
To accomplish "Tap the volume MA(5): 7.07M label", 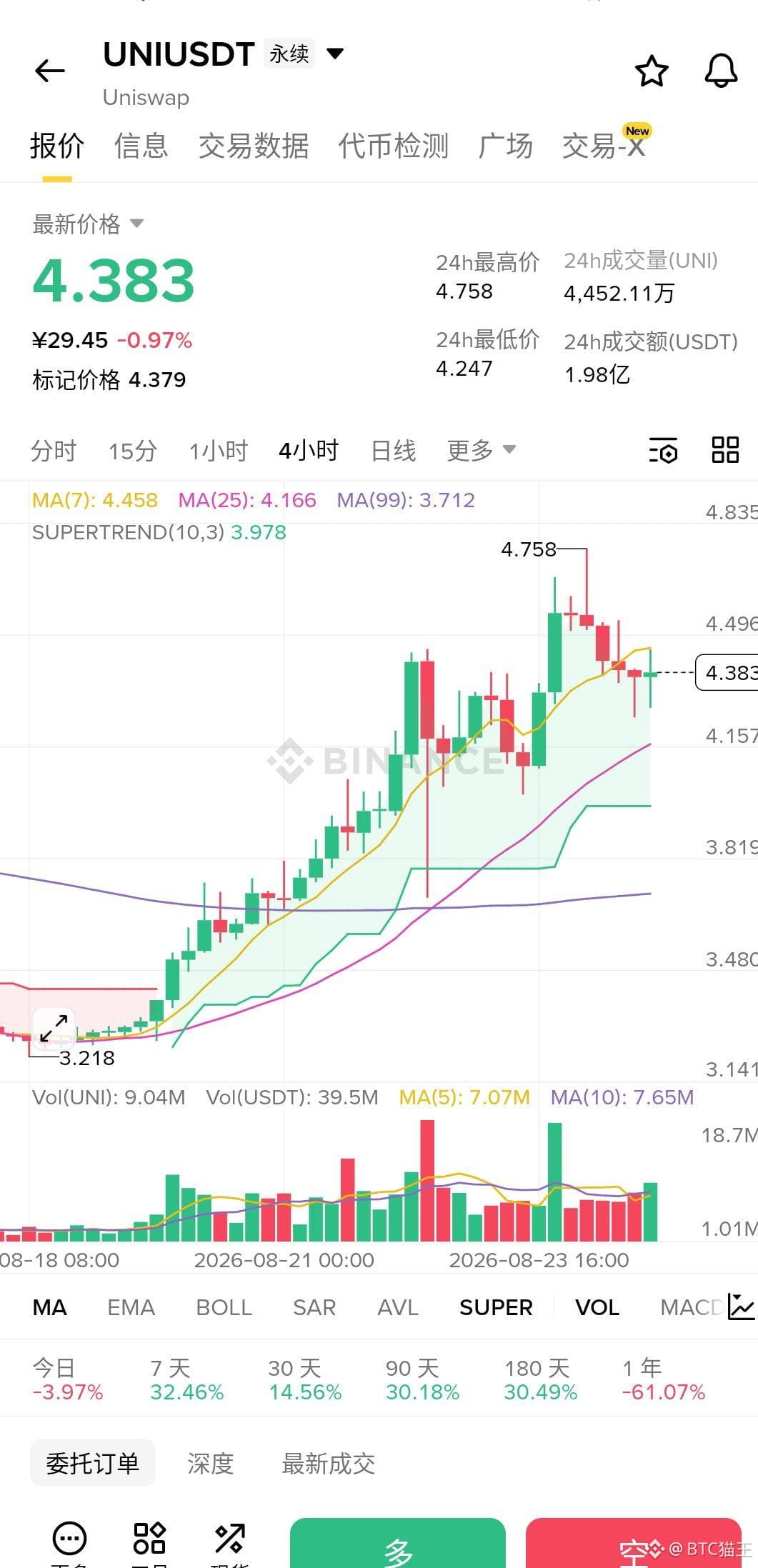I will 464,1097.
